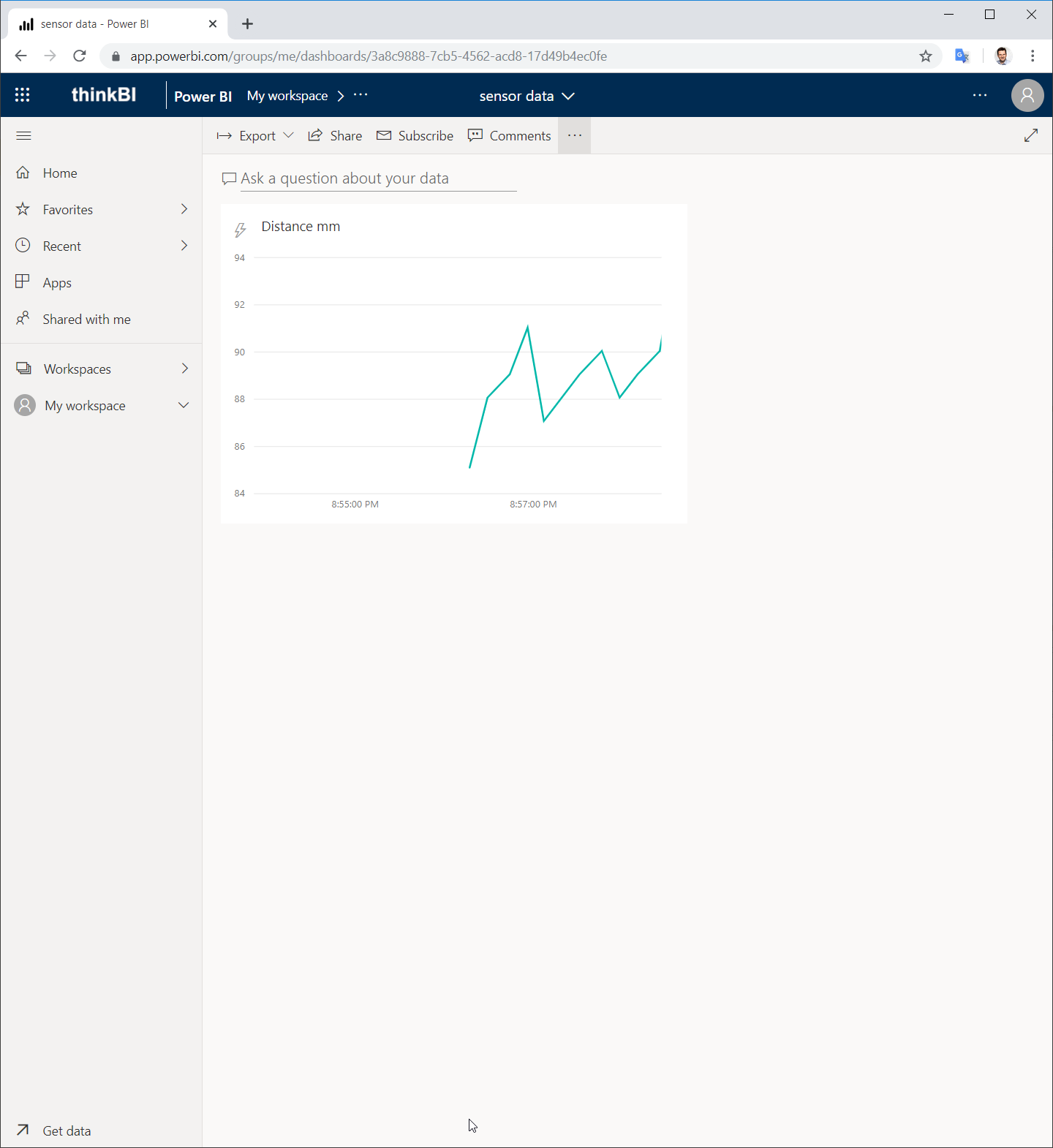The image size is (1053, 1148).
Task: Click the Comments button label
Action: (520, 136)
